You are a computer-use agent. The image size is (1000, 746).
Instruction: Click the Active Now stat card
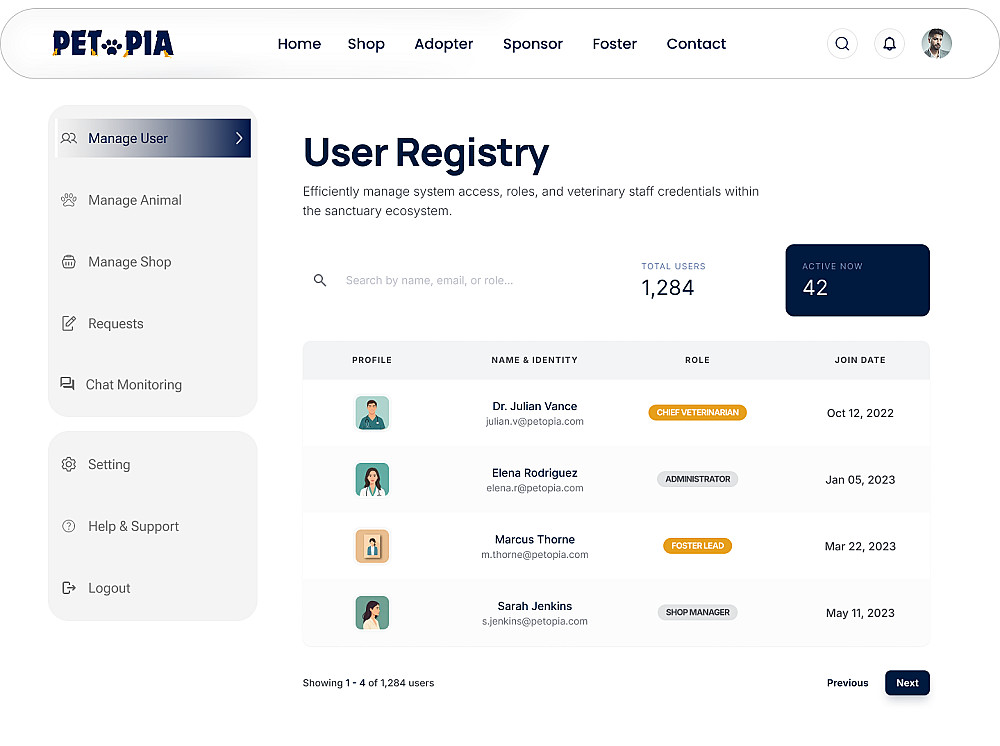click(x=857, y=280)
